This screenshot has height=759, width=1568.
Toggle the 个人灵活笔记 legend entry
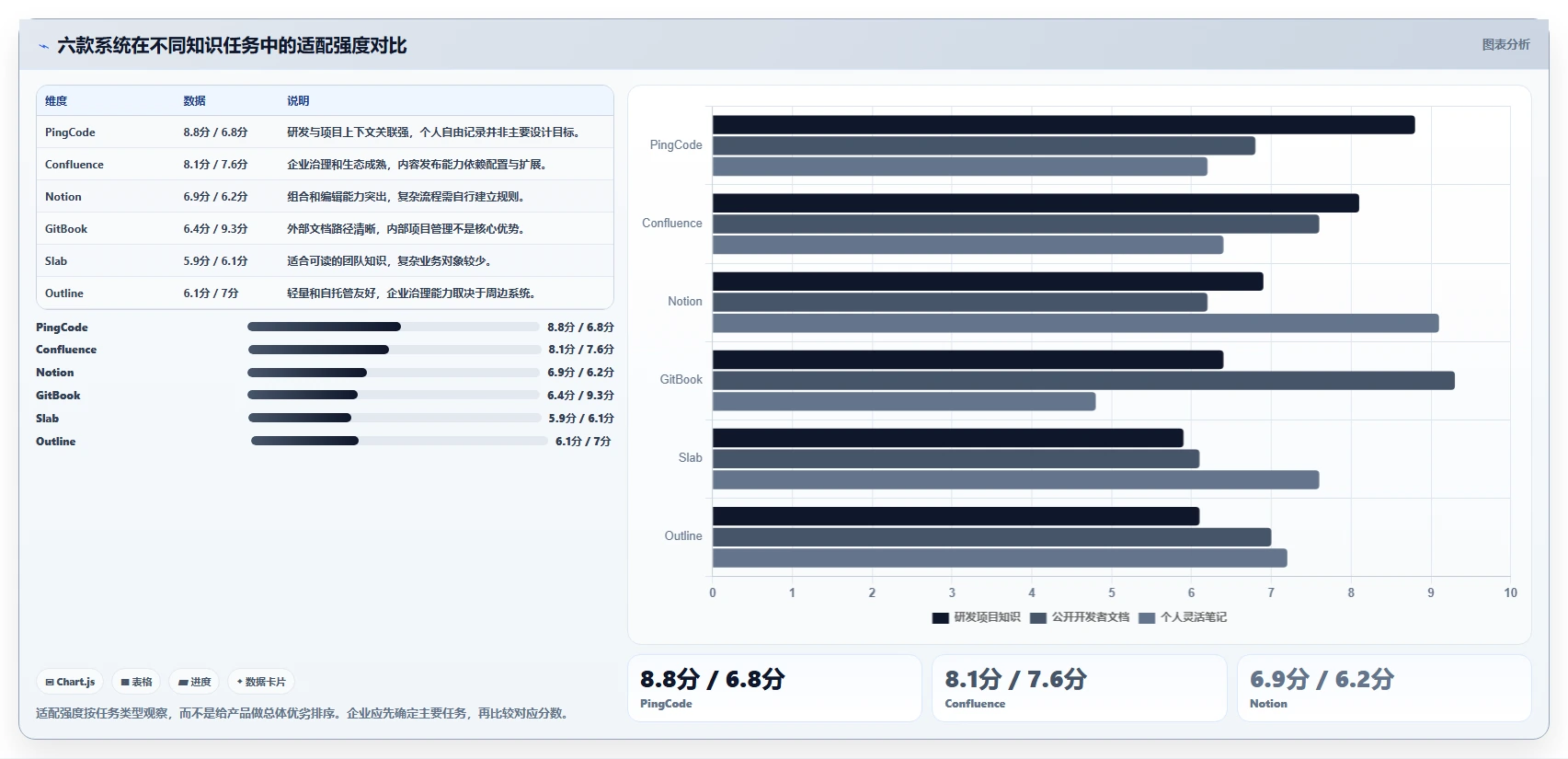[x=1184, y=617]
